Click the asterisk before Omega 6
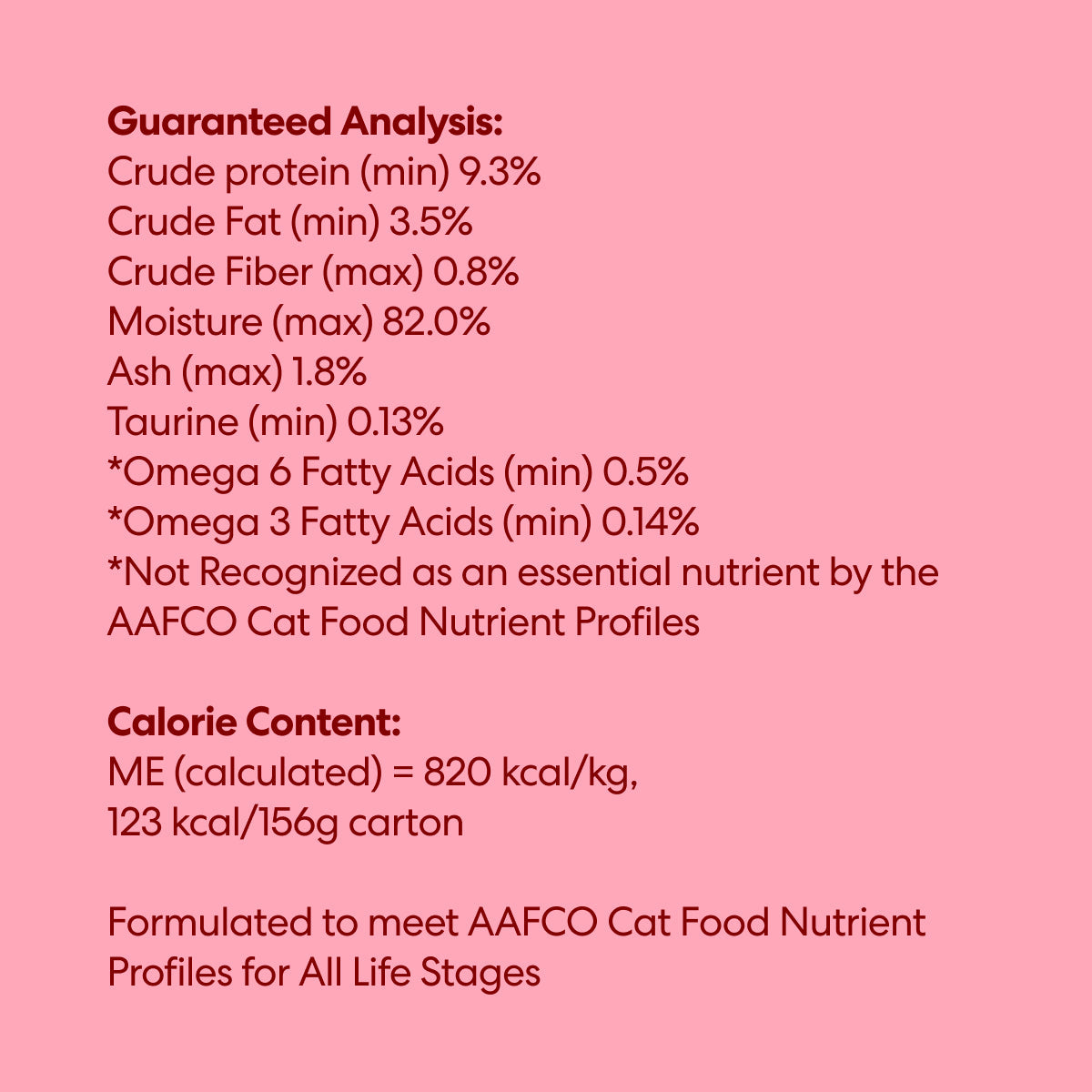This screenshot has height=1092, width=1092. point(114,467)
